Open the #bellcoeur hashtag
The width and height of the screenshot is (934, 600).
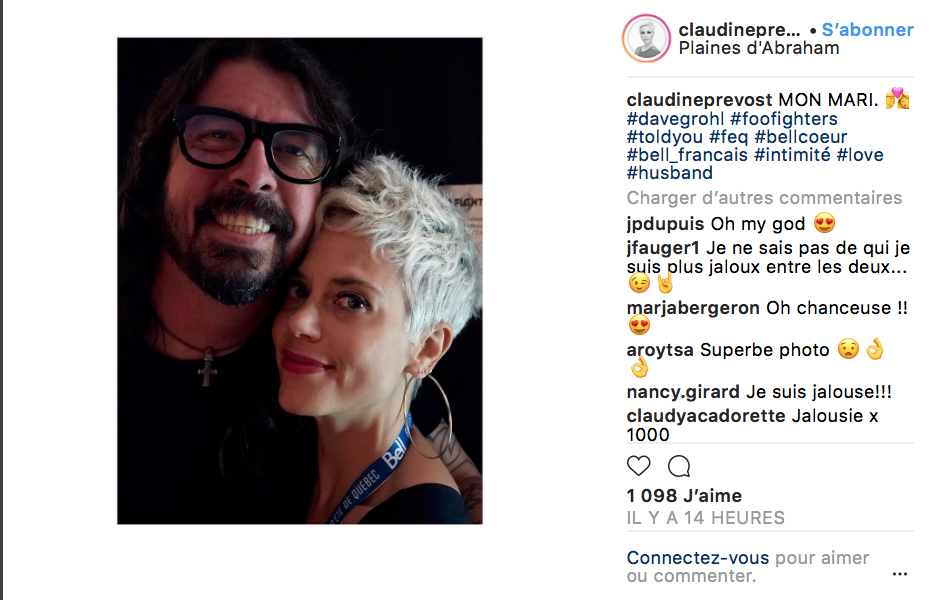[x=801, y=137]
